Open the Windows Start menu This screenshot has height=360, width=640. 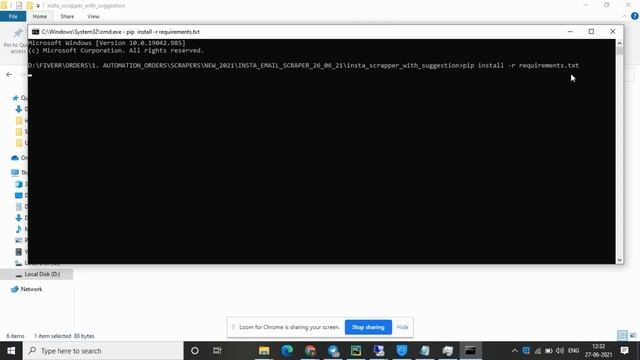pos(11,351)
